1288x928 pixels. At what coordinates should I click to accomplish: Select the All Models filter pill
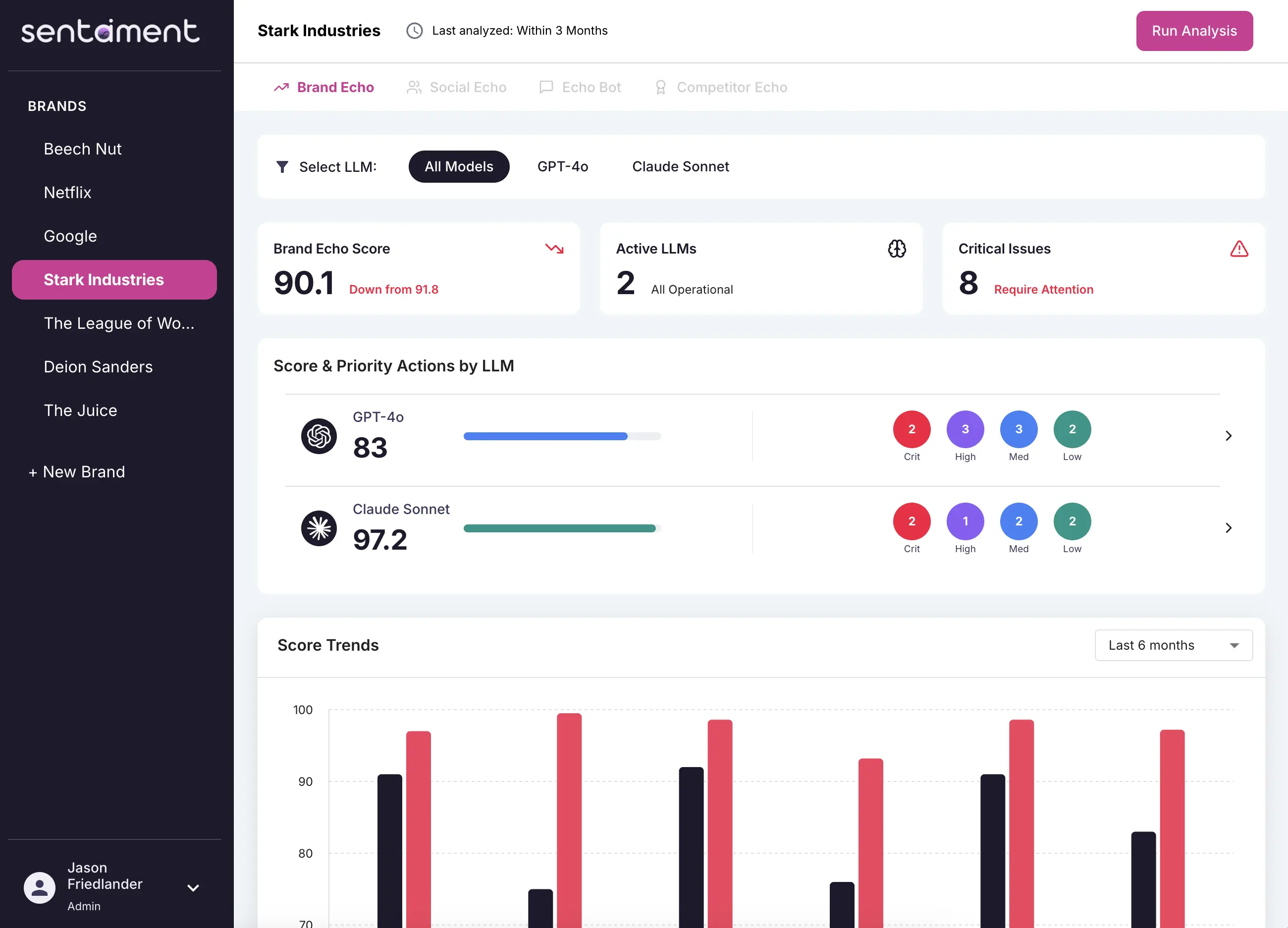point(459,166)
